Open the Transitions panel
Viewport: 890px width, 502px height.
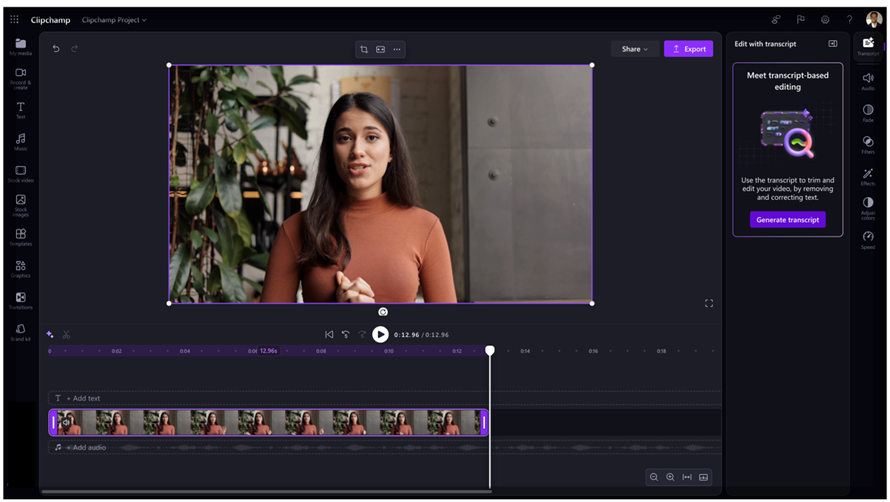point(20,301)
